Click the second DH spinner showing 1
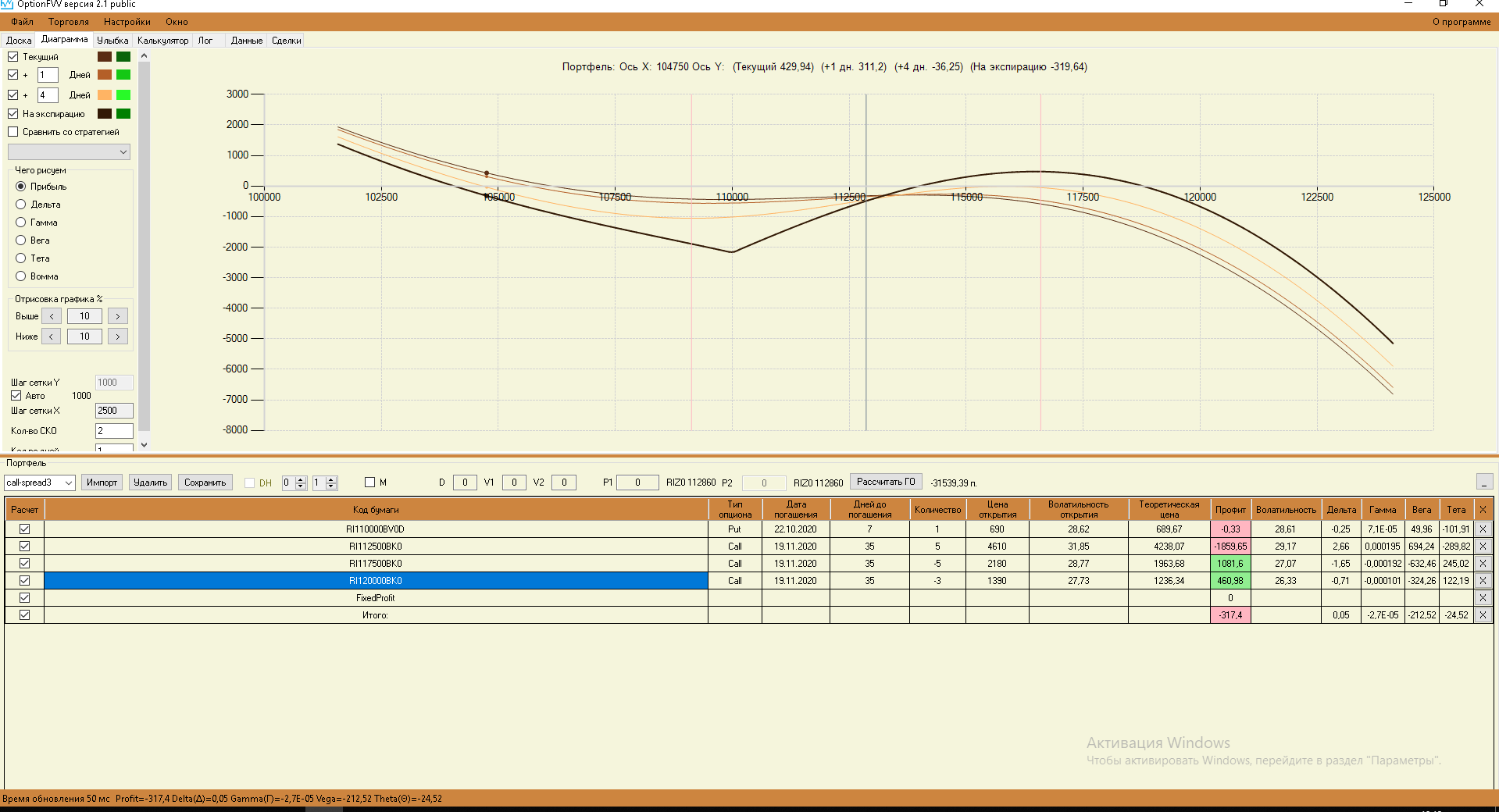 [x=324, y=483]
